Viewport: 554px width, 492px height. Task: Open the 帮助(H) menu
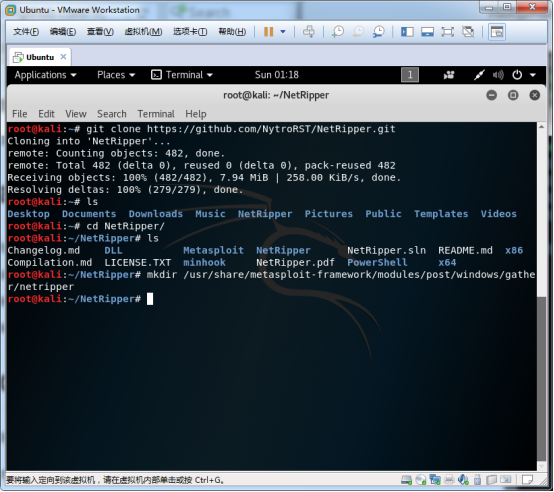pos(232,32)
